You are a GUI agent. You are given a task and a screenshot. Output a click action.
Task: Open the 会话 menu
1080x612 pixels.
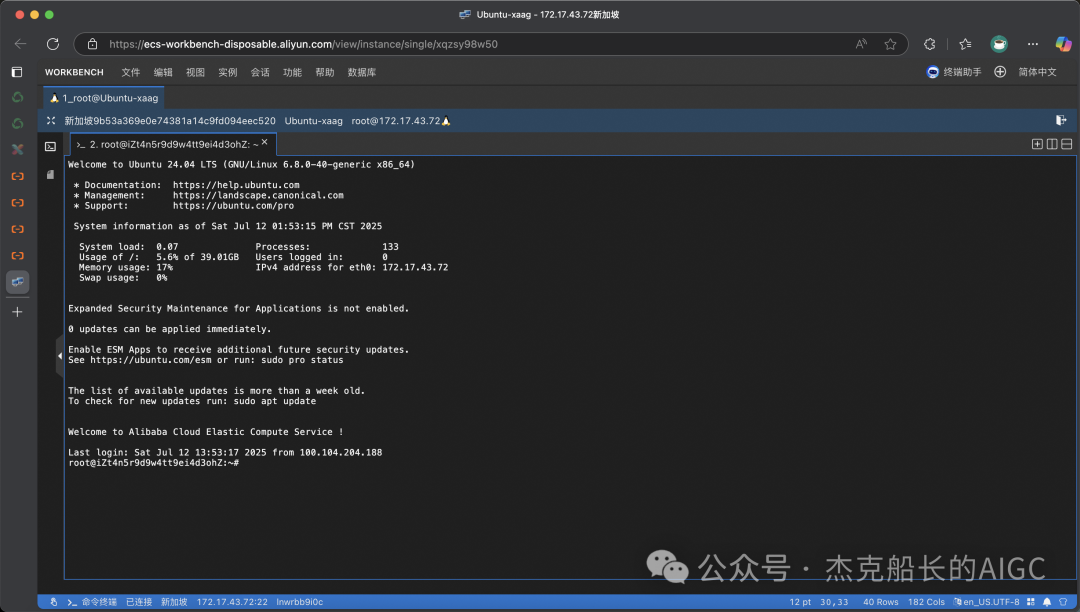pyautogui.click(x=260, y=72)
